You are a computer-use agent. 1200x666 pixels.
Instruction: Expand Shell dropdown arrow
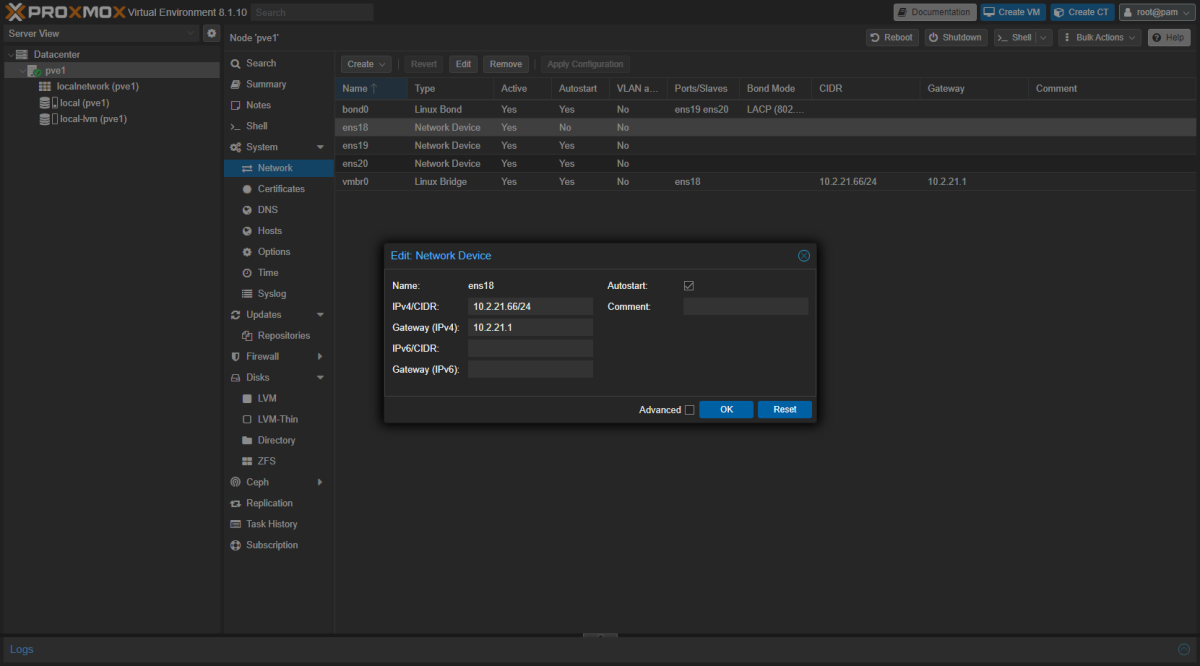(x=1044, y=37)
